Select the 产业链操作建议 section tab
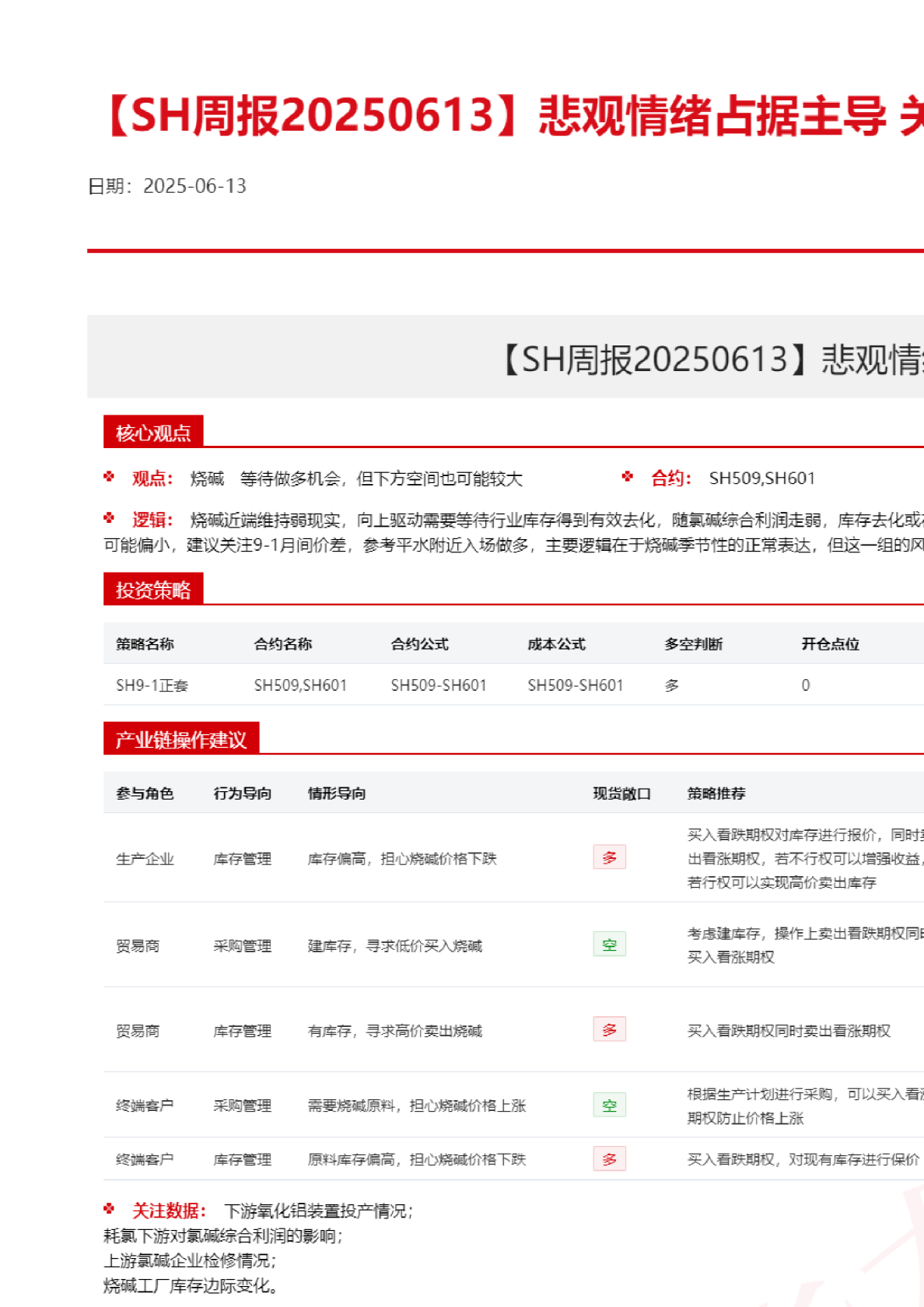The image size is (924, 1307). click(x=180, y=739)
